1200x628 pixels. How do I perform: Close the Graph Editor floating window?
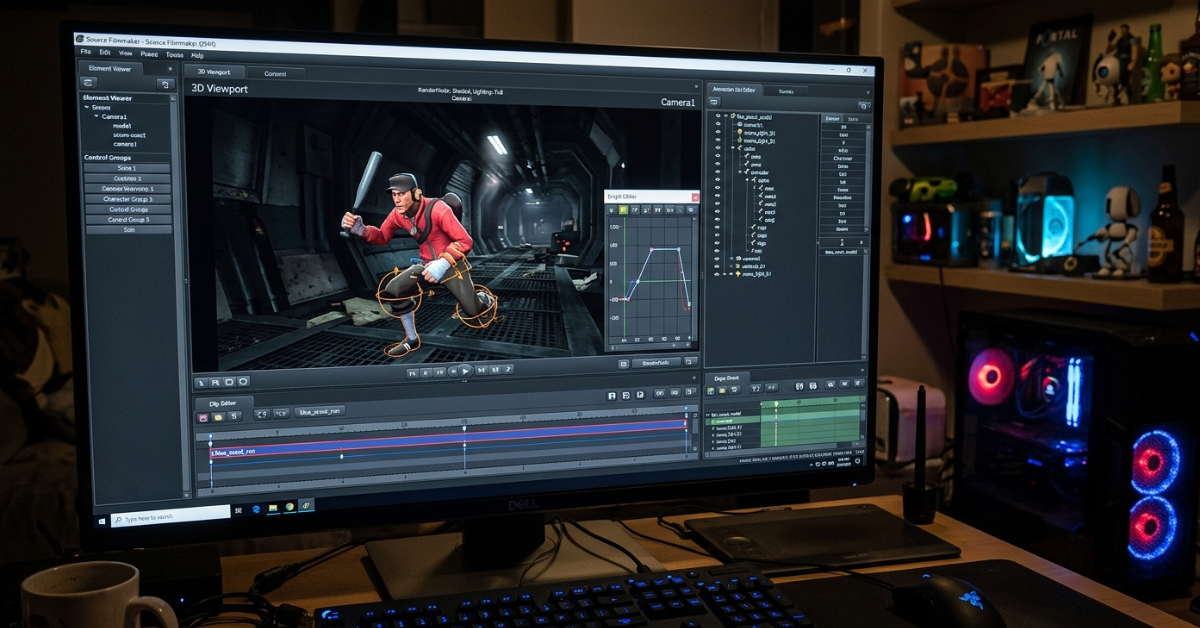click(695, 197)
